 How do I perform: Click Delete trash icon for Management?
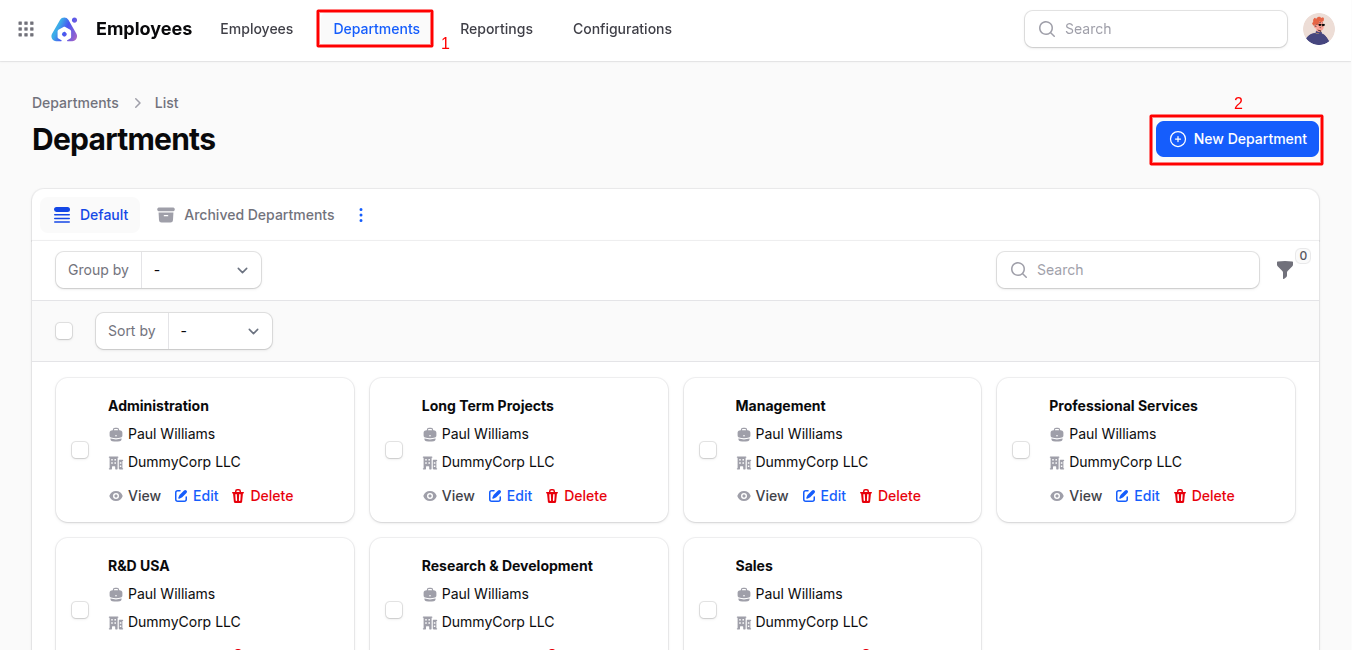pyautogui.click(x=866, y=496)
